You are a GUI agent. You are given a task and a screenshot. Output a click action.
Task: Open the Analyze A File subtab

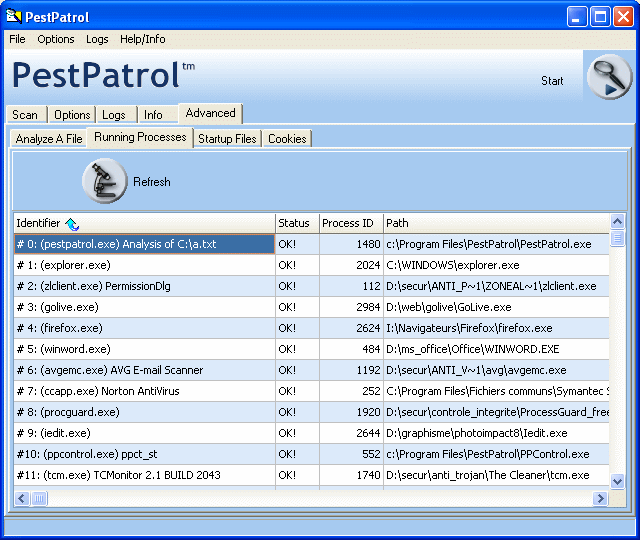pos(49,139)
